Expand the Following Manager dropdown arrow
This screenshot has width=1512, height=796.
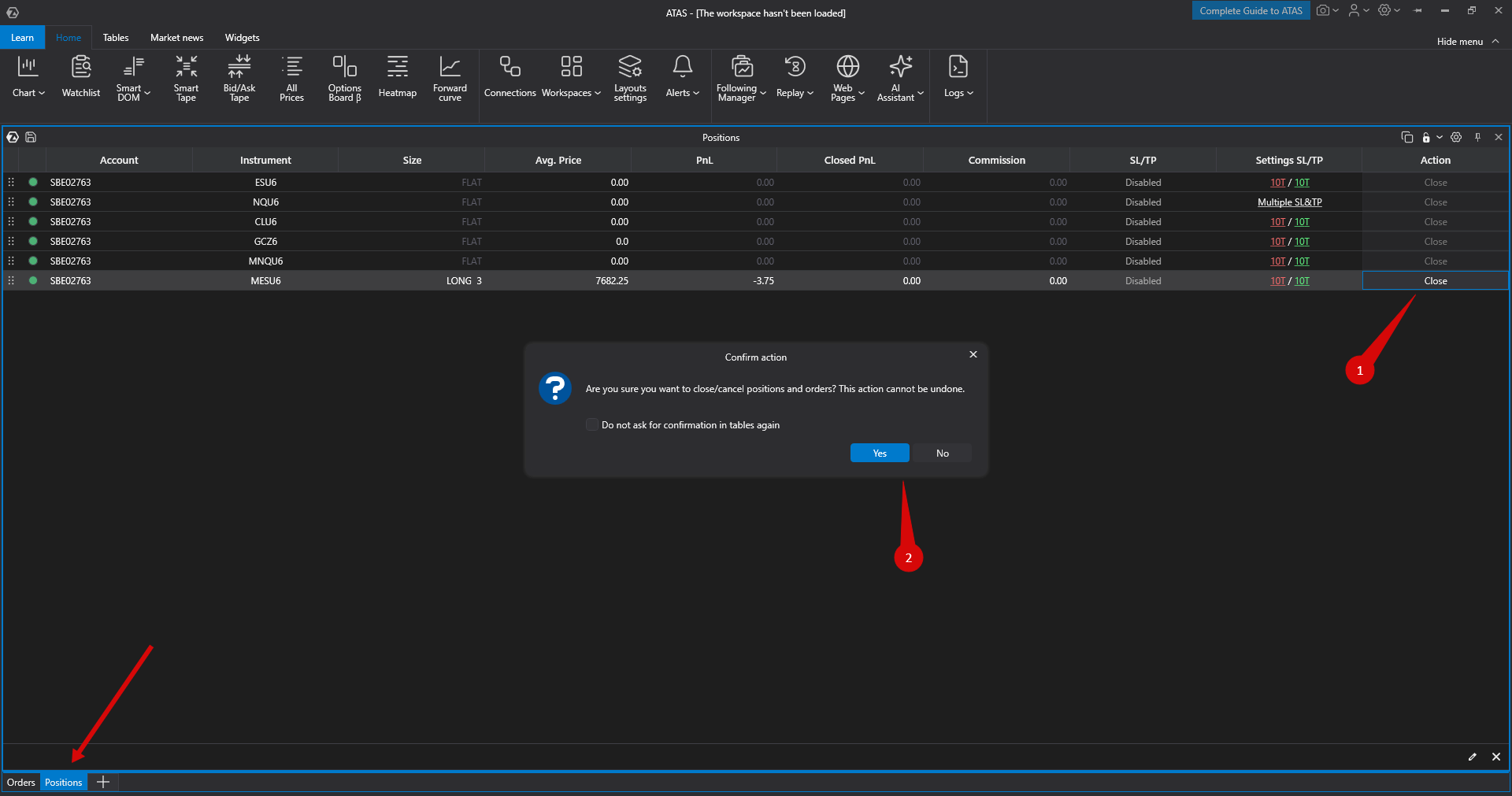pos(763,93)
